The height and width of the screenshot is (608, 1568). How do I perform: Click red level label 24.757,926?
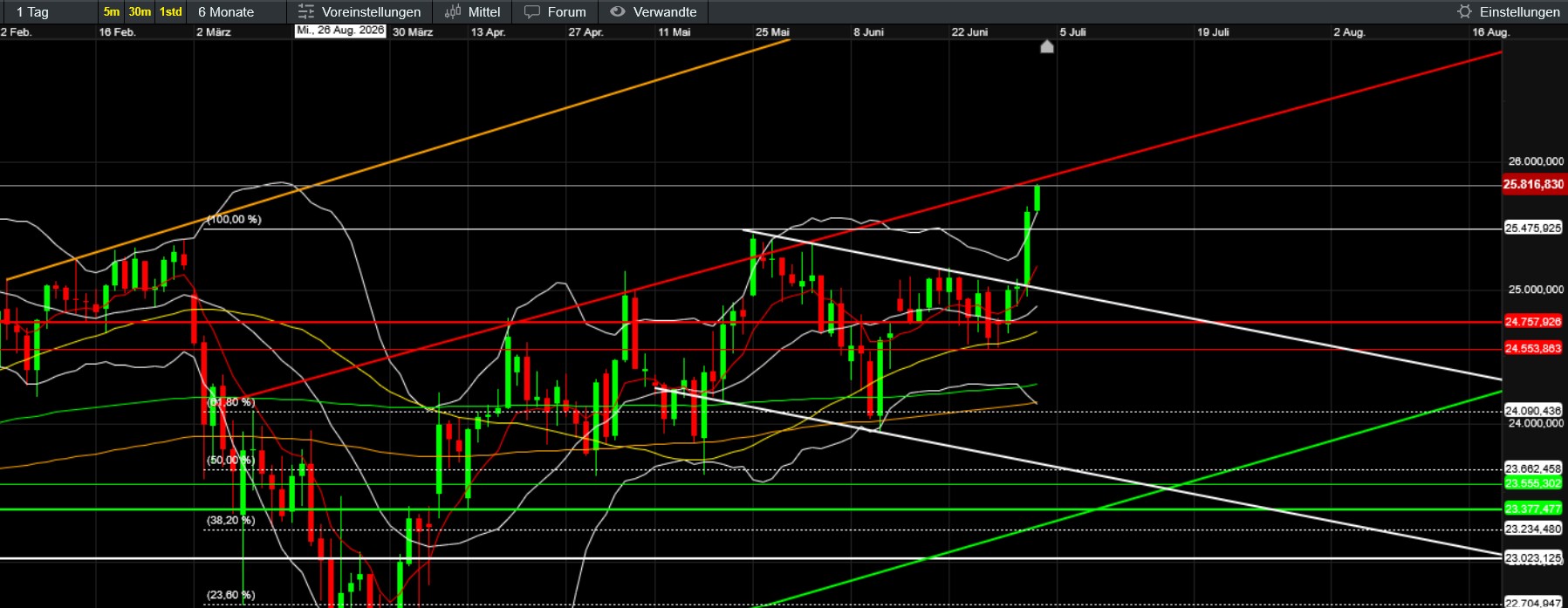pos(1533,322)
